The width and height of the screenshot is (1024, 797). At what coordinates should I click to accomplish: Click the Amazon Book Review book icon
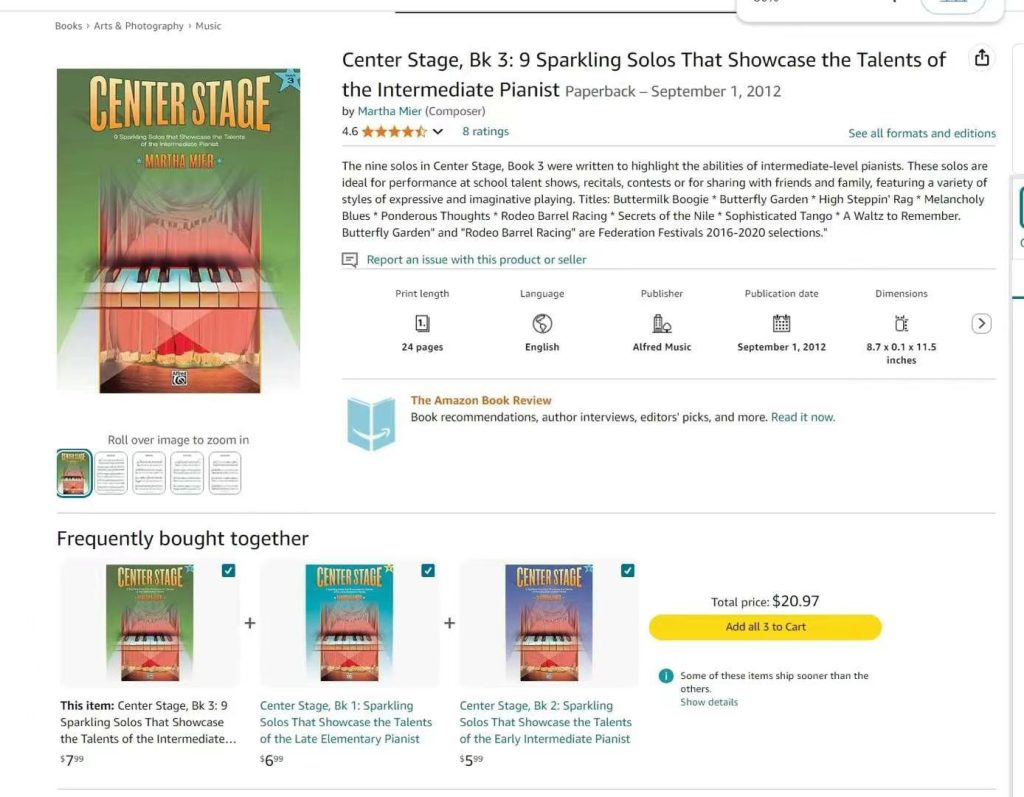pyautogui.click(x=371, y=423)
